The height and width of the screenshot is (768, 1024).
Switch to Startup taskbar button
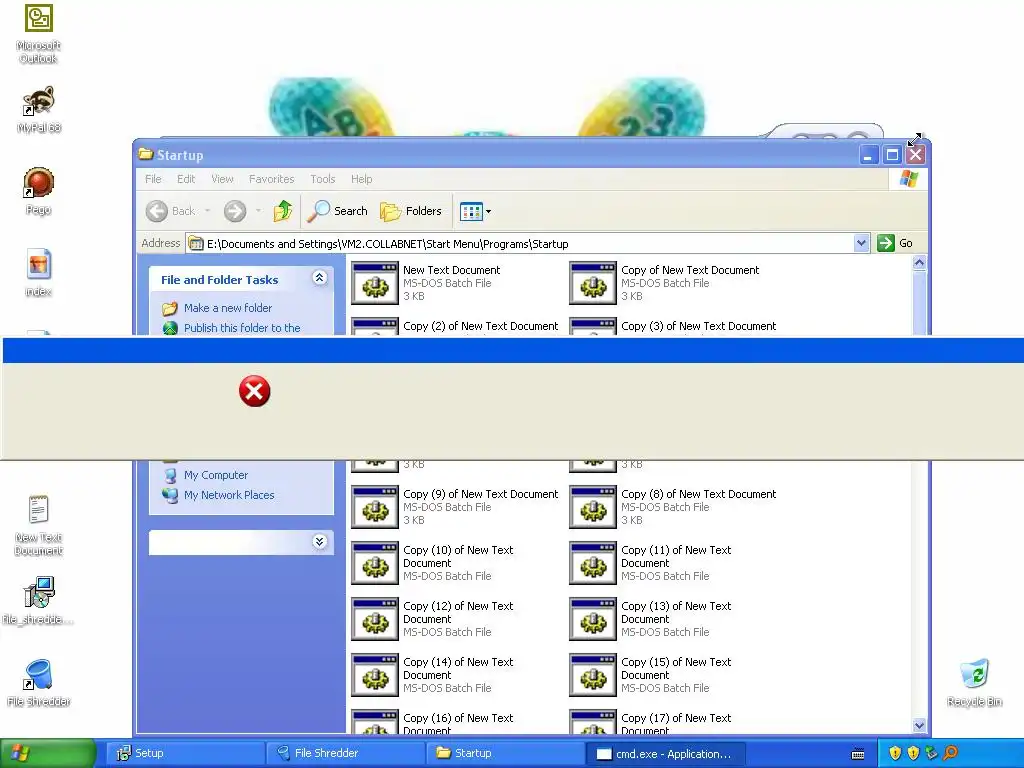(506, 753)
